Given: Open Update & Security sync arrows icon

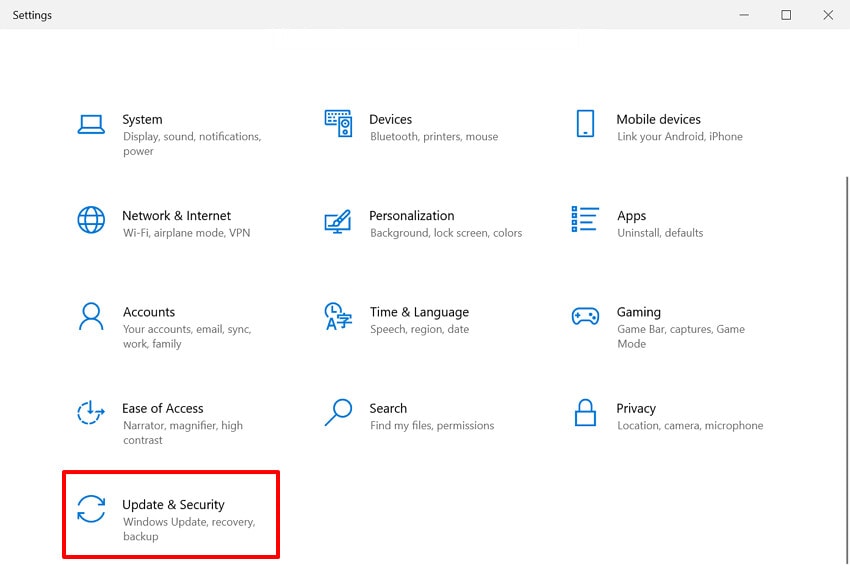Looking at the screenshot, I should [91, 509].
